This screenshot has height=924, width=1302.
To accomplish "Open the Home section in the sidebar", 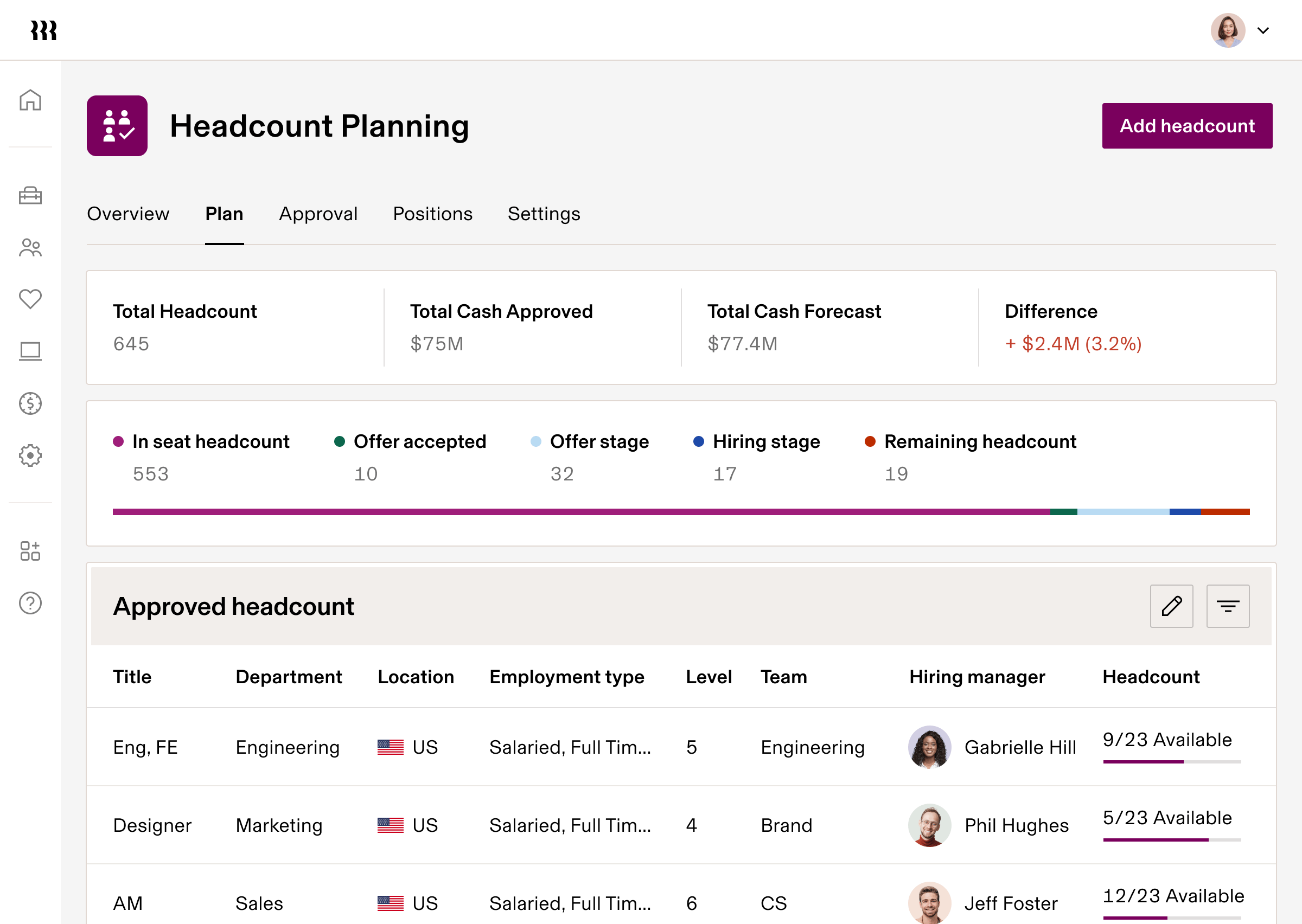I will pos(30,100).
